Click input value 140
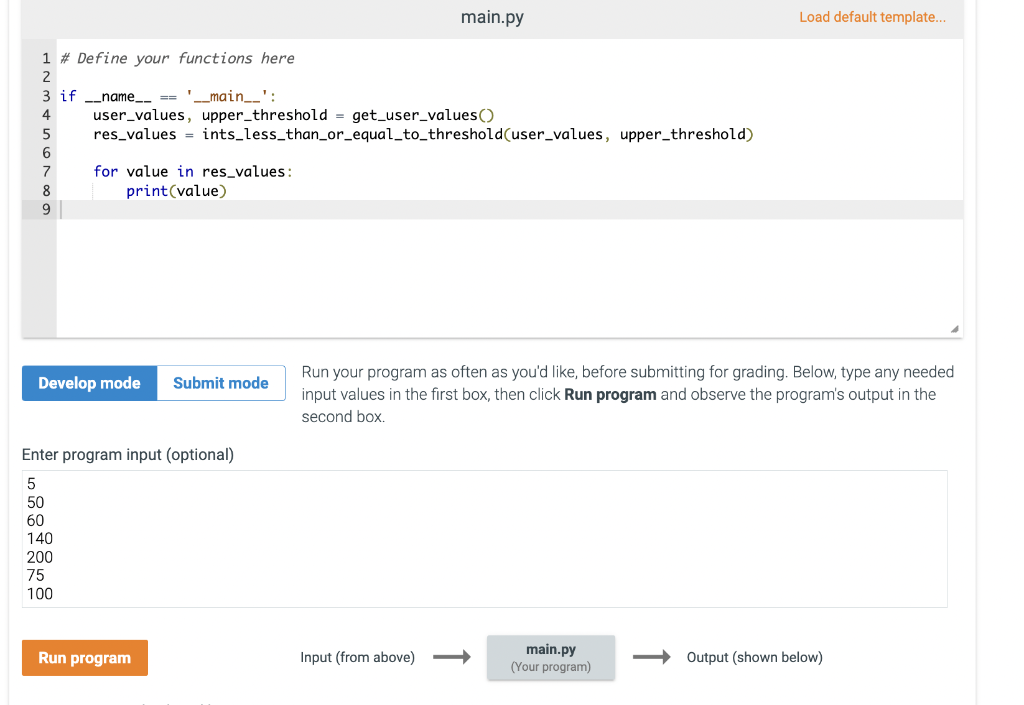This screenshot has height=705, width=1024. coord(40,539)
